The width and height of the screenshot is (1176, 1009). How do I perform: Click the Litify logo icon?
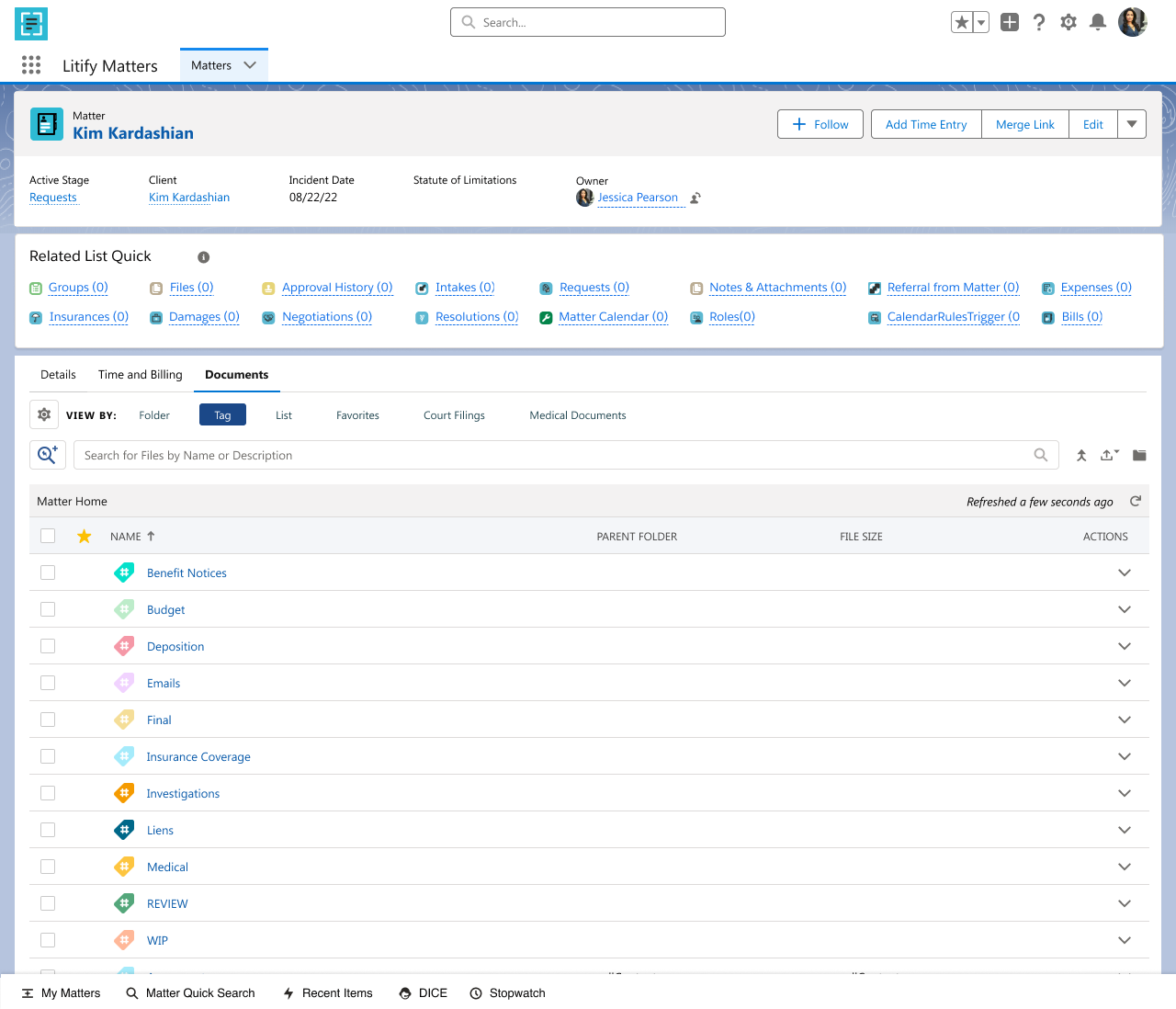pyautogui.click(x=31, y=23)
